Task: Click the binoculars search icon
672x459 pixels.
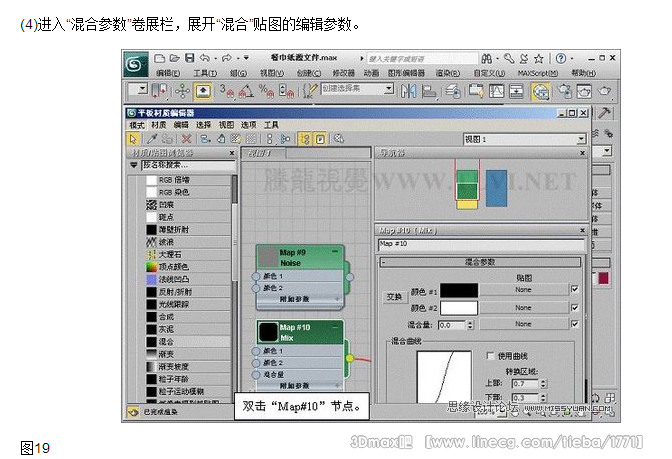Action: click(486, 58)
